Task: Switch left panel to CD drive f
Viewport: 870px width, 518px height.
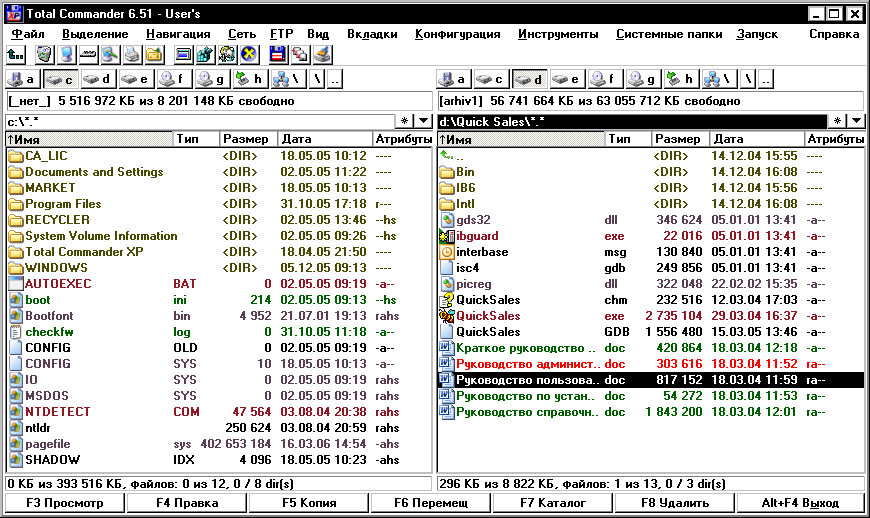Action: click(173, 79)
